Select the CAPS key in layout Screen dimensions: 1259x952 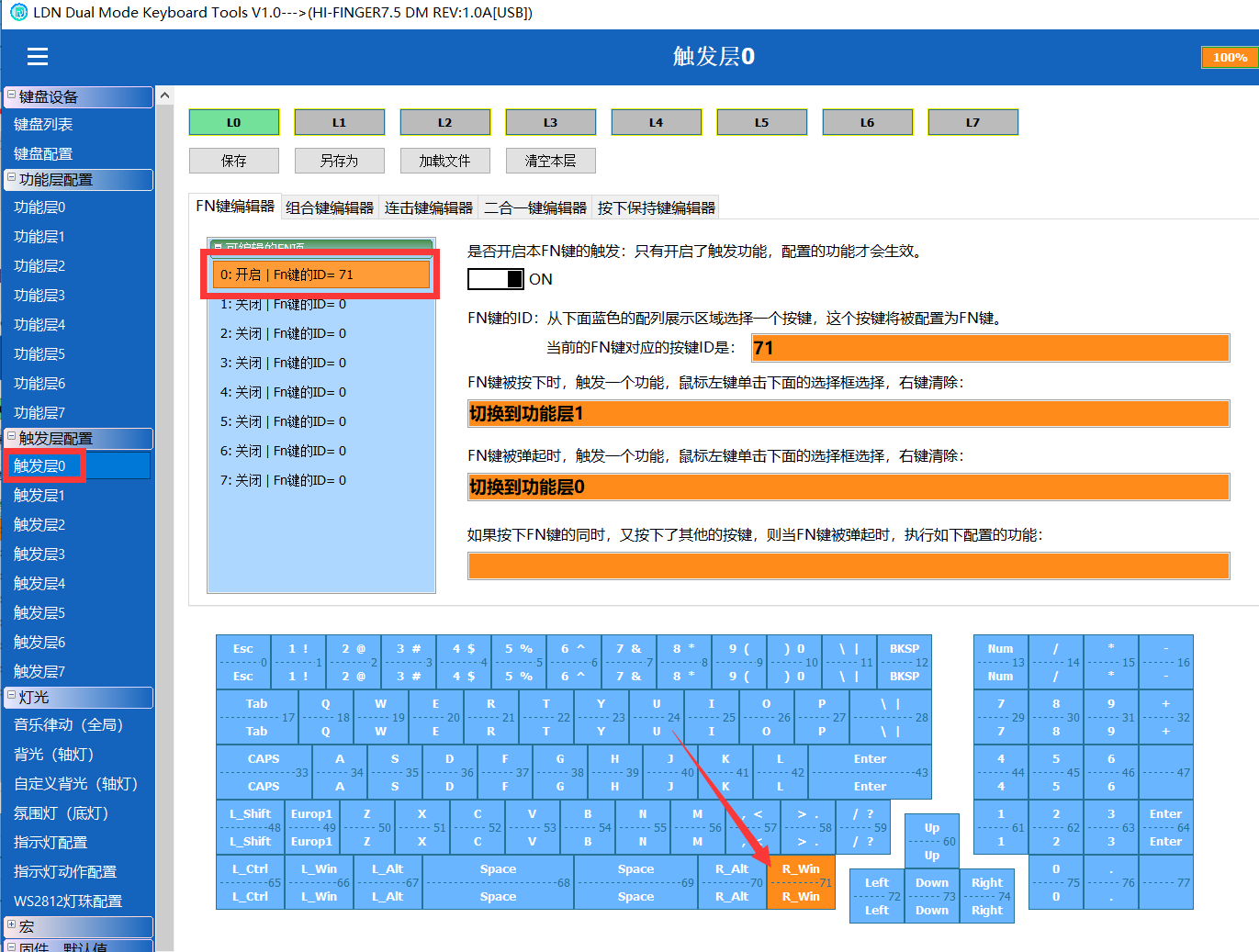[264, 772]
